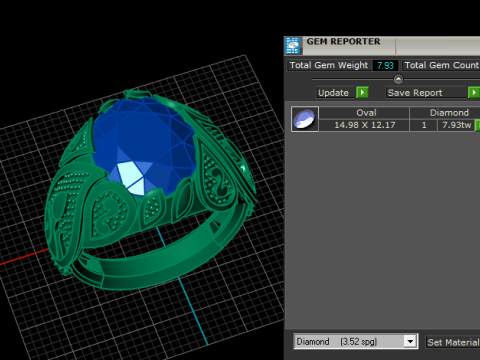Viewport: 480px width, 360px height.
Task: Click the Oval shape cell
Action: pyautogui.click(x=364, y=113)
